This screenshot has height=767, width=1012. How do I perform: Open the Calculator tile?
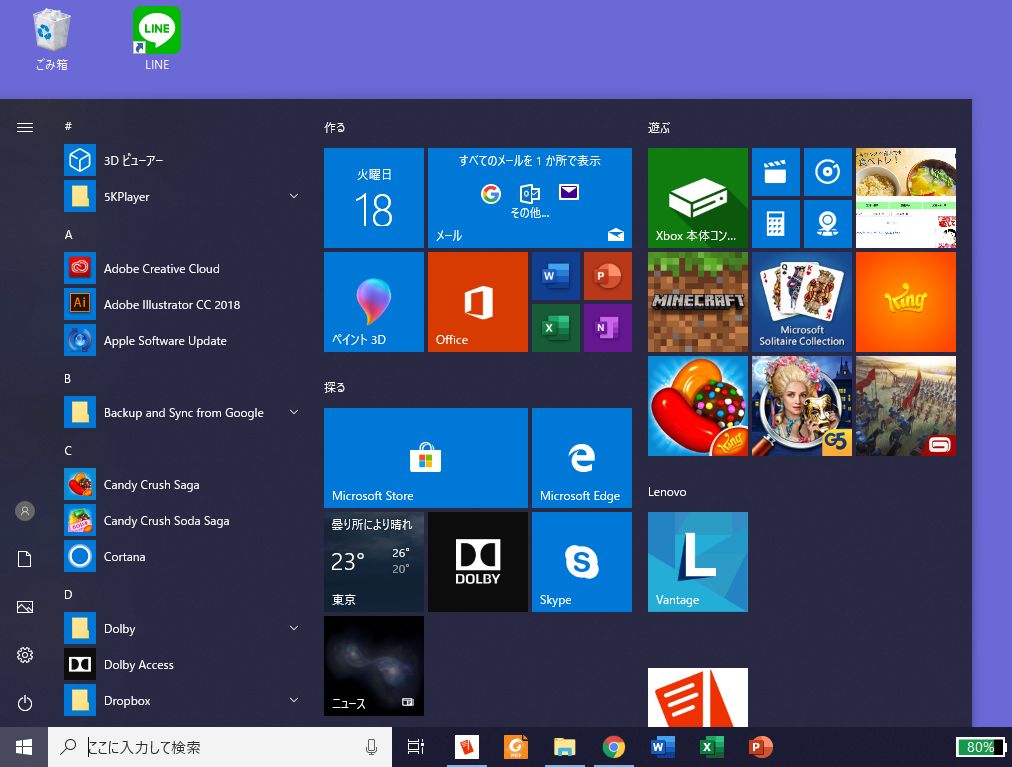coord(776,224)
